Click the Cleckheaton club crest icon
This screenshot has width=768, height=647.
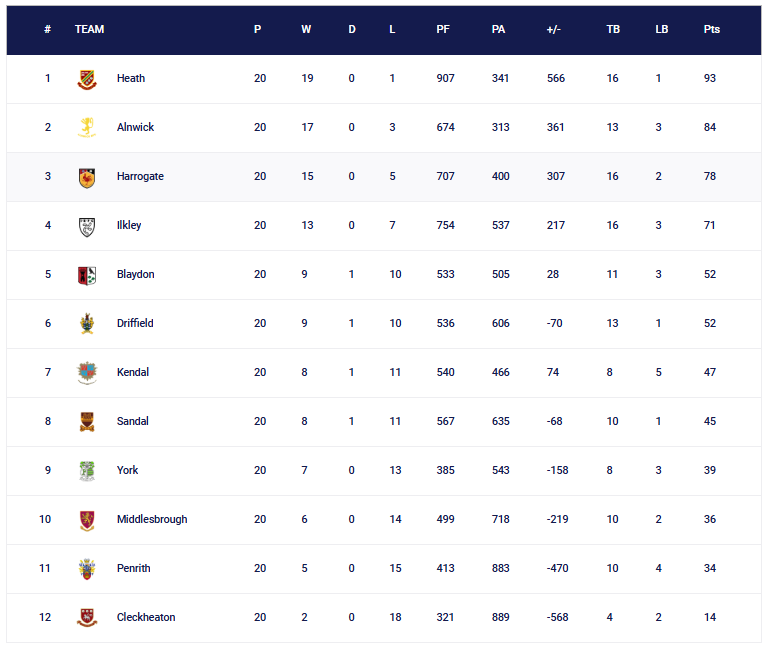(87, 618)
